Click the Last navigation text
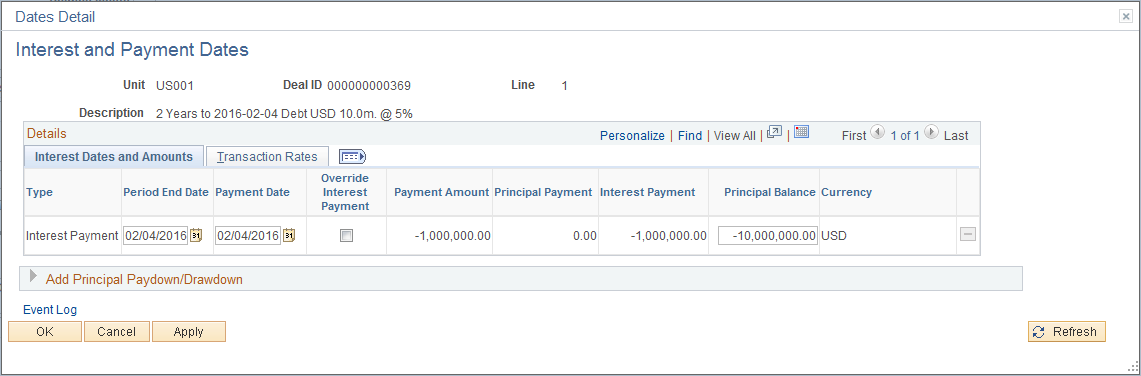Screen dimensions: 1141x376 click(x=956, y=135)
